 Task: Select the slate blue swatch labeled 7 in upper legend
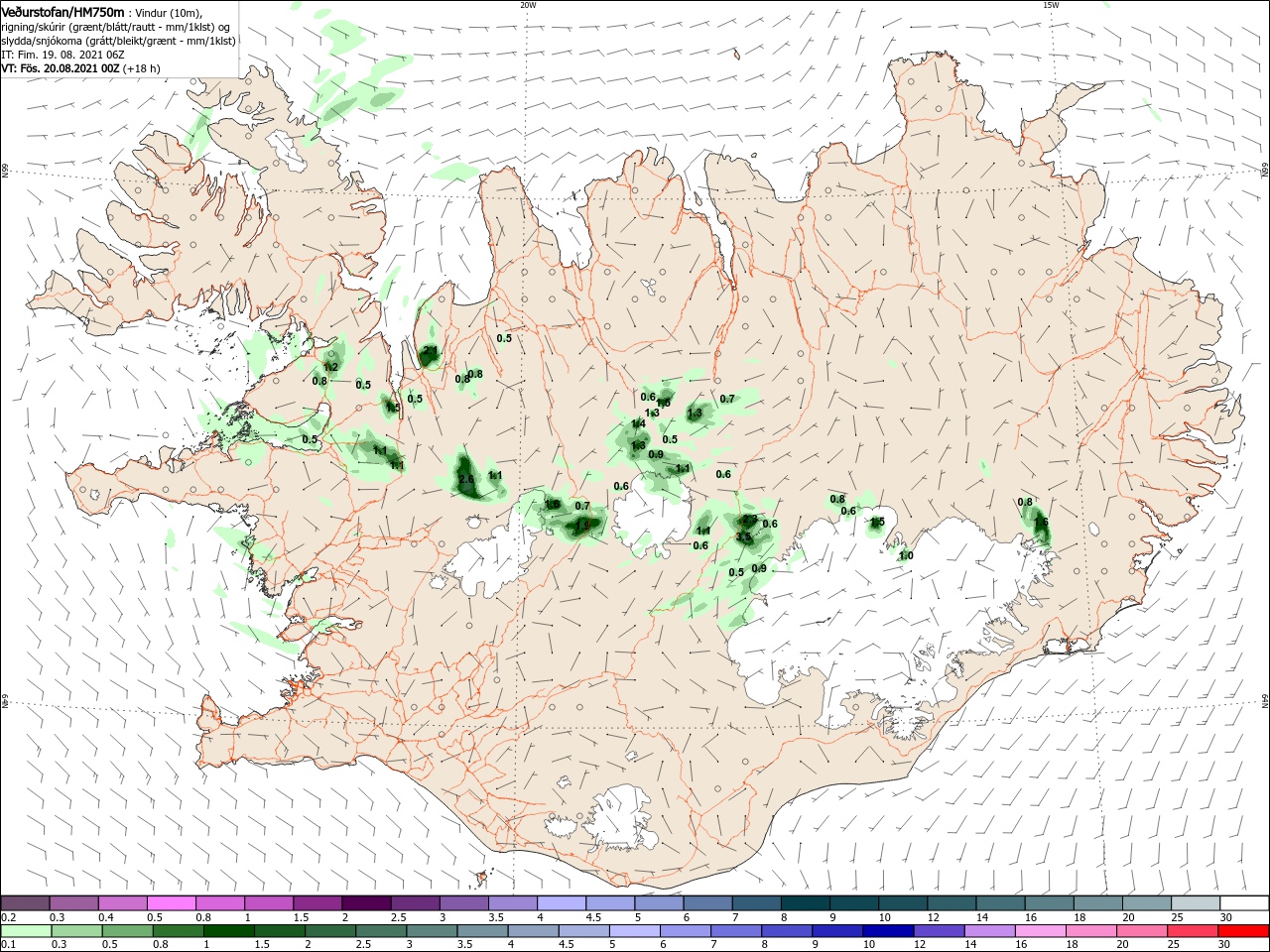tap(756, 903)
